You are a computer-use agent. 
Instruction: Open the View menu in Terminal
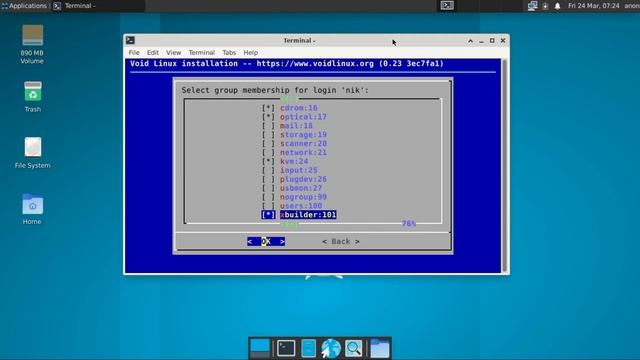point(173,53)
